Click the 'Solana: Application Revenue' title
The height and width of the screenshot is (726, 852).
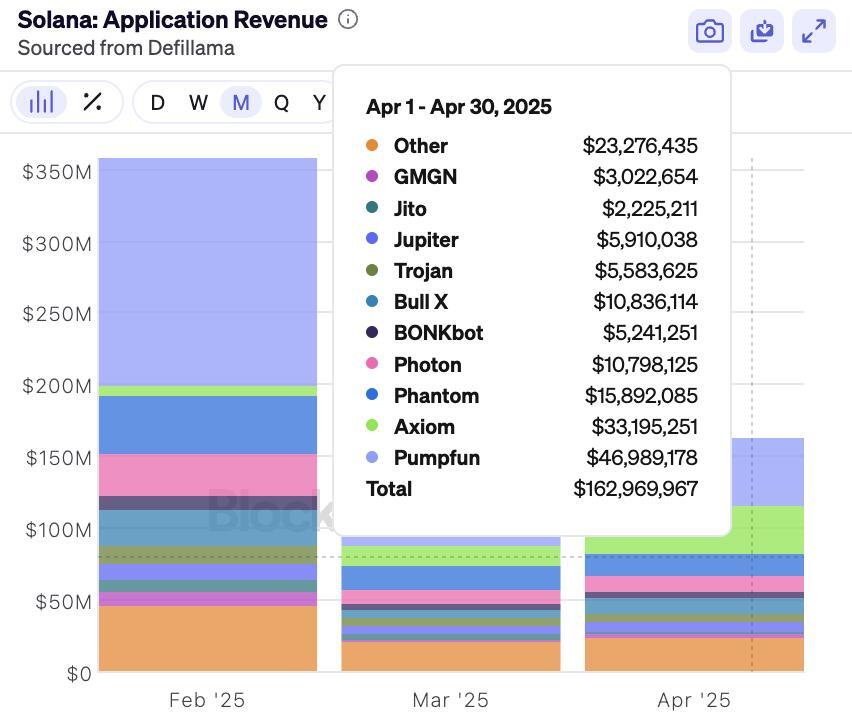[173, 20]
